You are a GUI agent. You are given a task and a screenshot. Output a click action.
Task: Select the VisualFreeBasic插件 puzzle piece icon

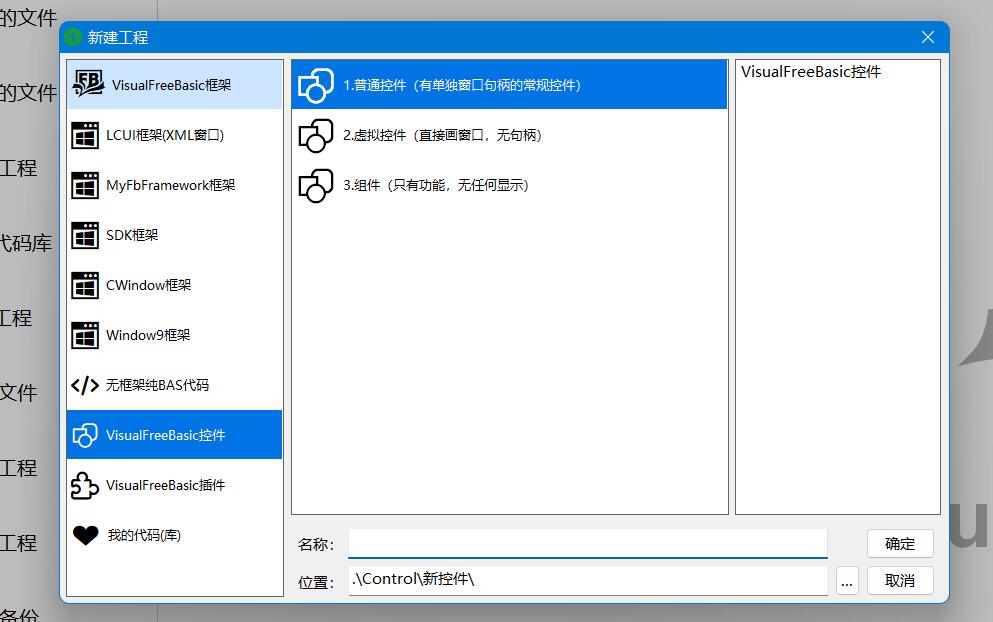click(x=85, y=485)
